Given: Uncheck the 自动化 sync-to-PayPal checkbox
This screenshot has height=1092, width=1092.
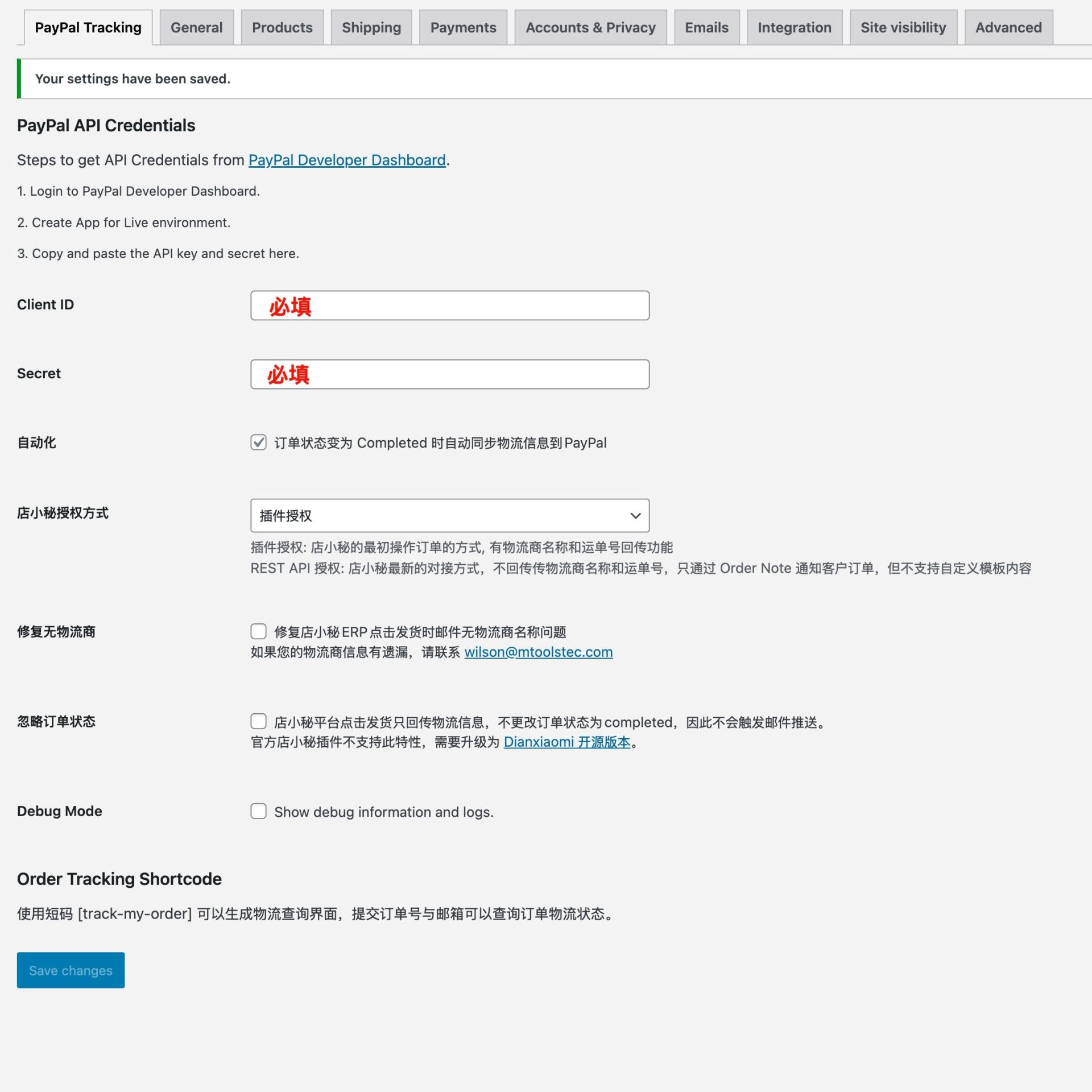Looking at the screenshot, I should coord(258,442).
